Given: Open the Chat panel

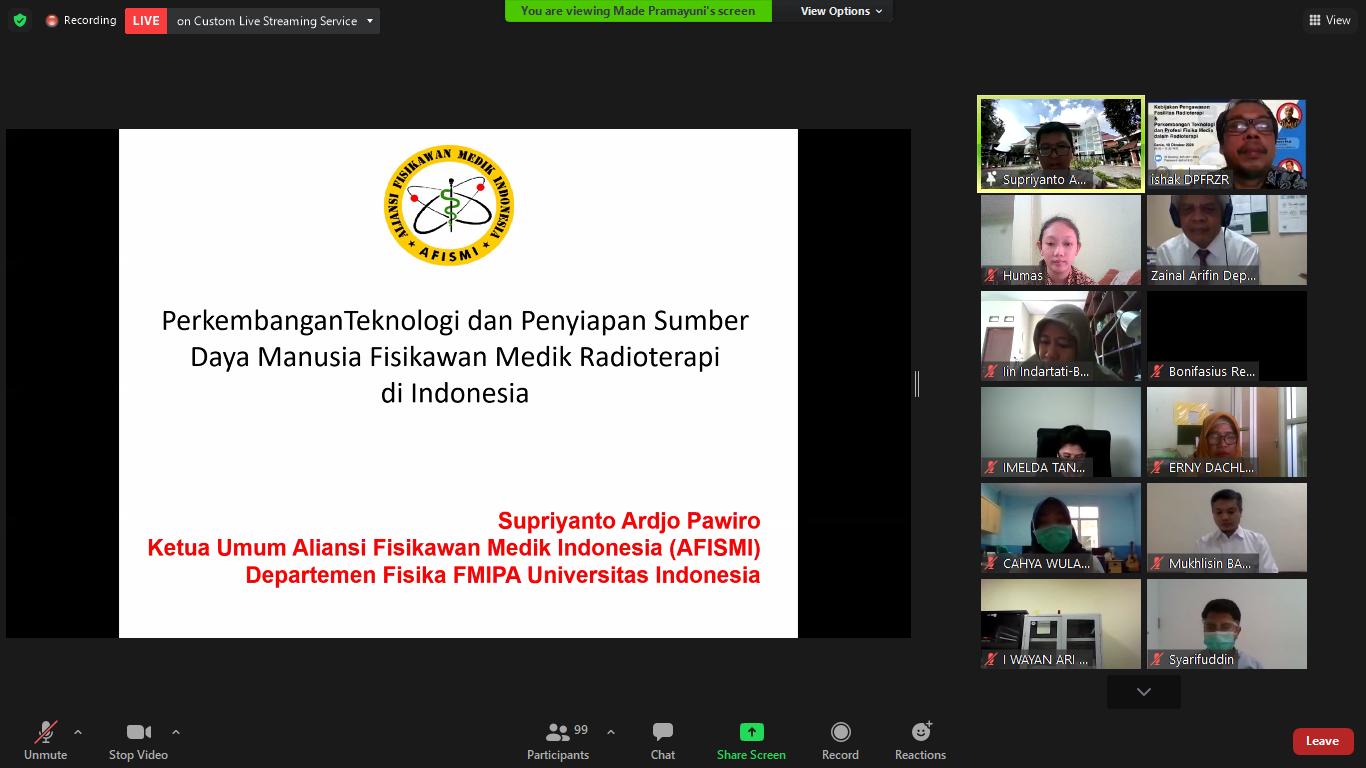Looking at the screenshot, I should coord(663,741).
